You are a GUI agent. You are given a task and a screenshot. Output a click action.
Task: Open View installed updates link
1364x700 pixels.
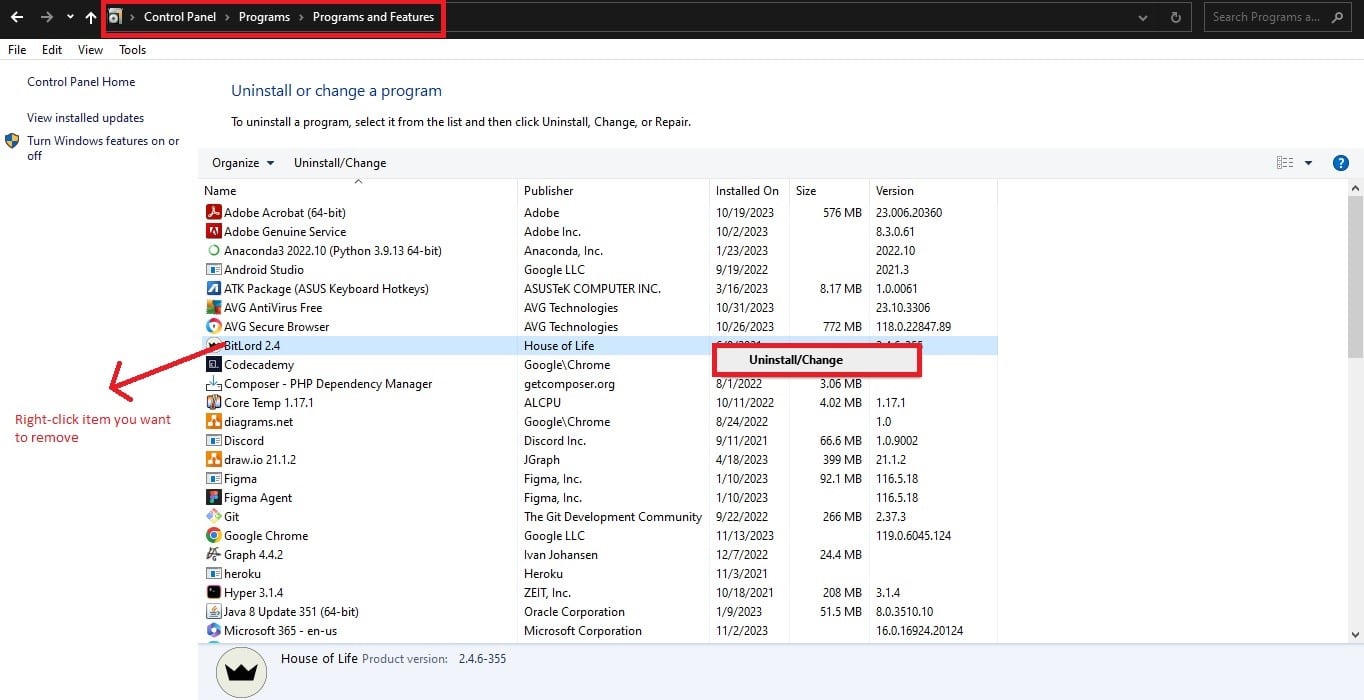pyautogui.click(x=85, y=118)
